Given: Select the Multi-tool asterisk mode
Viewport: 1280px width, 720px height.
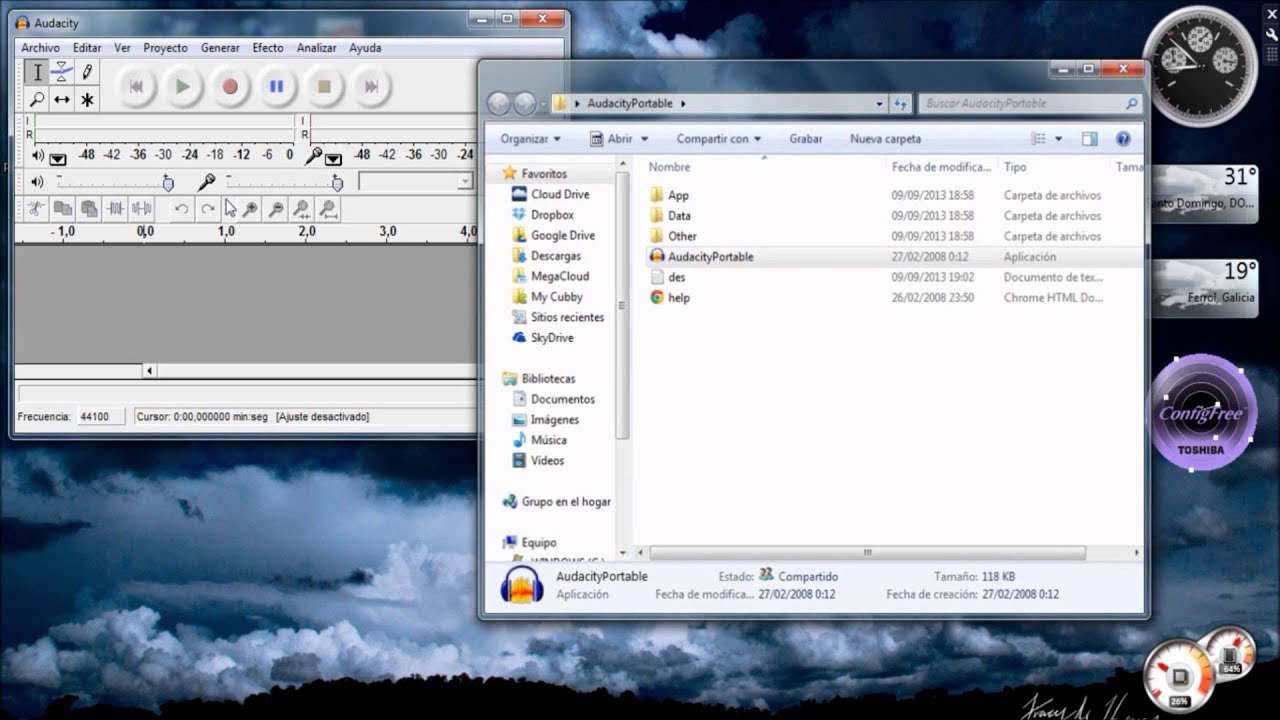Looking at the screenshot, I should click(x=87, y=99).
